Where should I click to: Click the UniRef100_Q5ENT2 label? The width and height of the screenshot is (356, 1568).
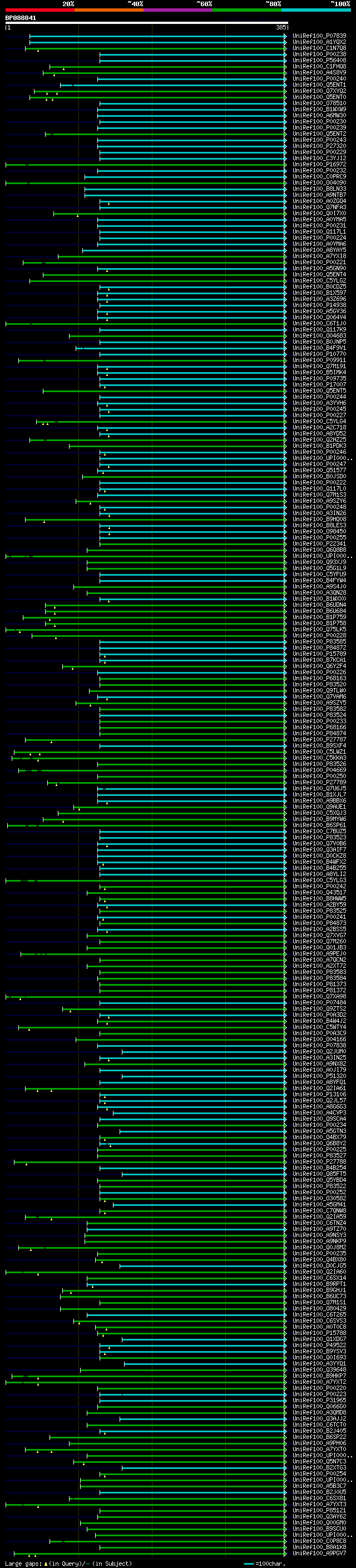pos(319,134)
